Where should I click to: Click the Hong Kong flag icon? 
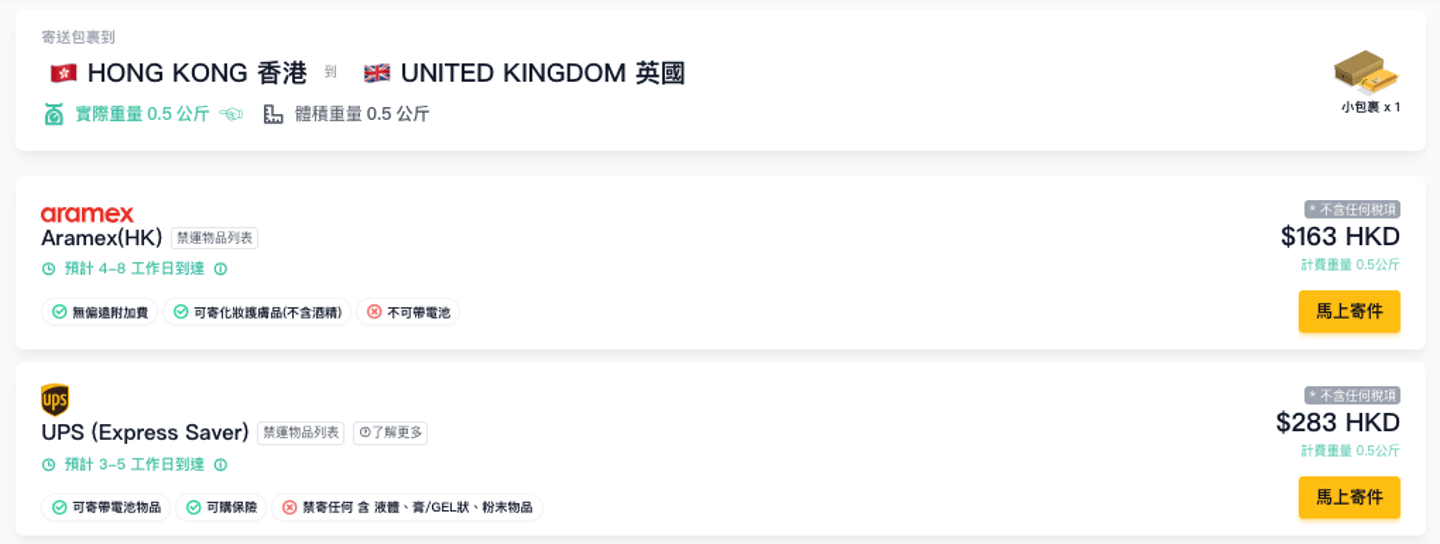64,73
